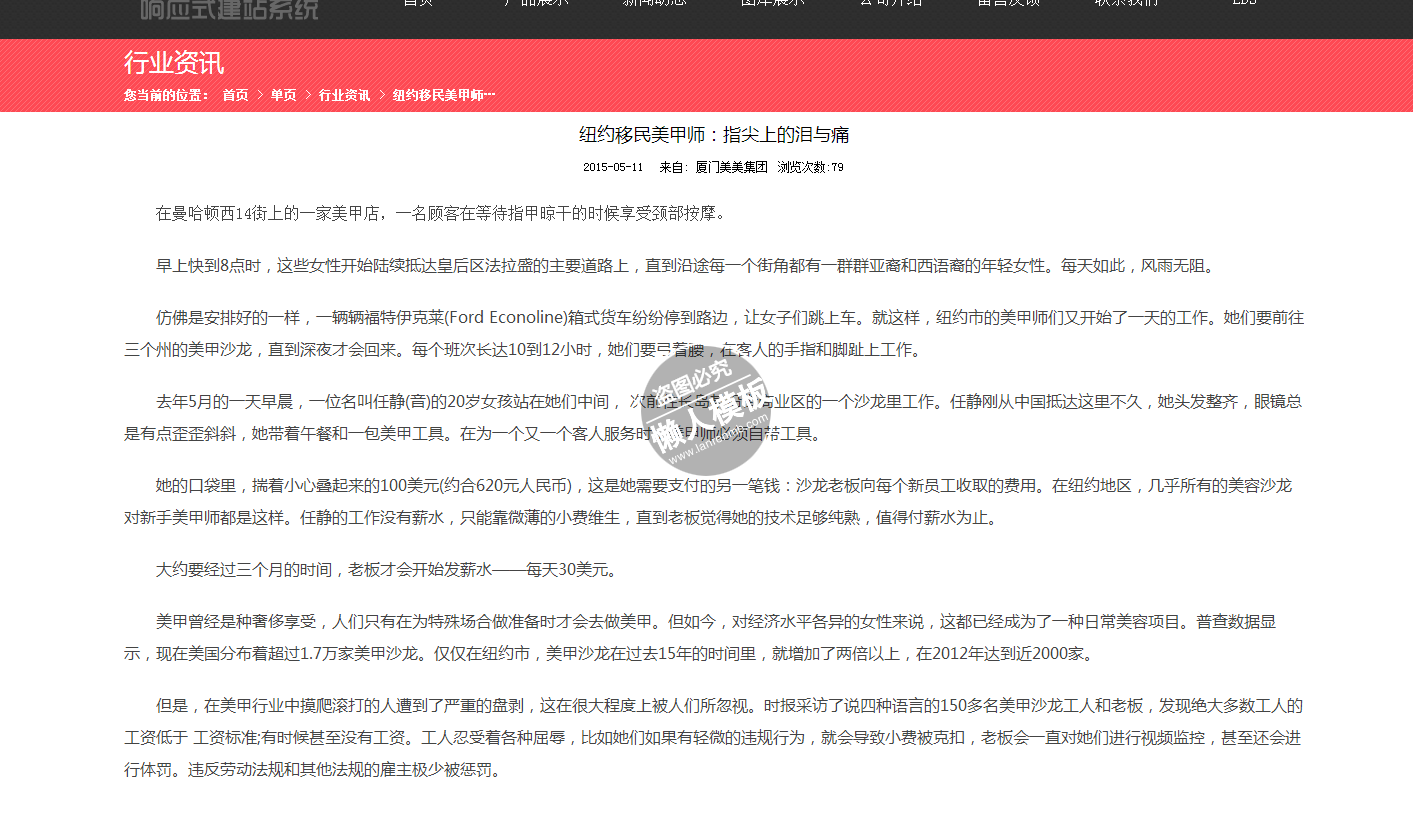Open 联系我们 from the top navigation
1413x822 pixels.
click(1126, 4)
